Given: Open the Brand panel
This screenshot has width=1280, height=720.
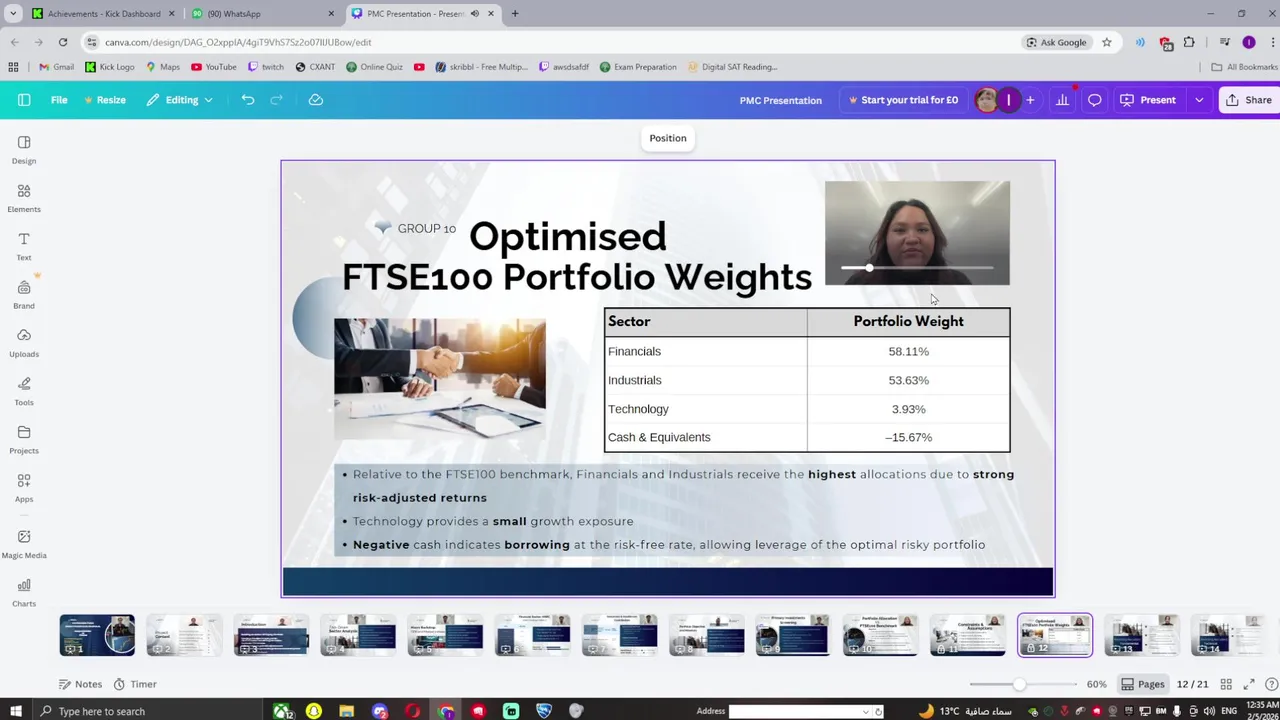Looking at the screenshot, I should tap(24, 294).
